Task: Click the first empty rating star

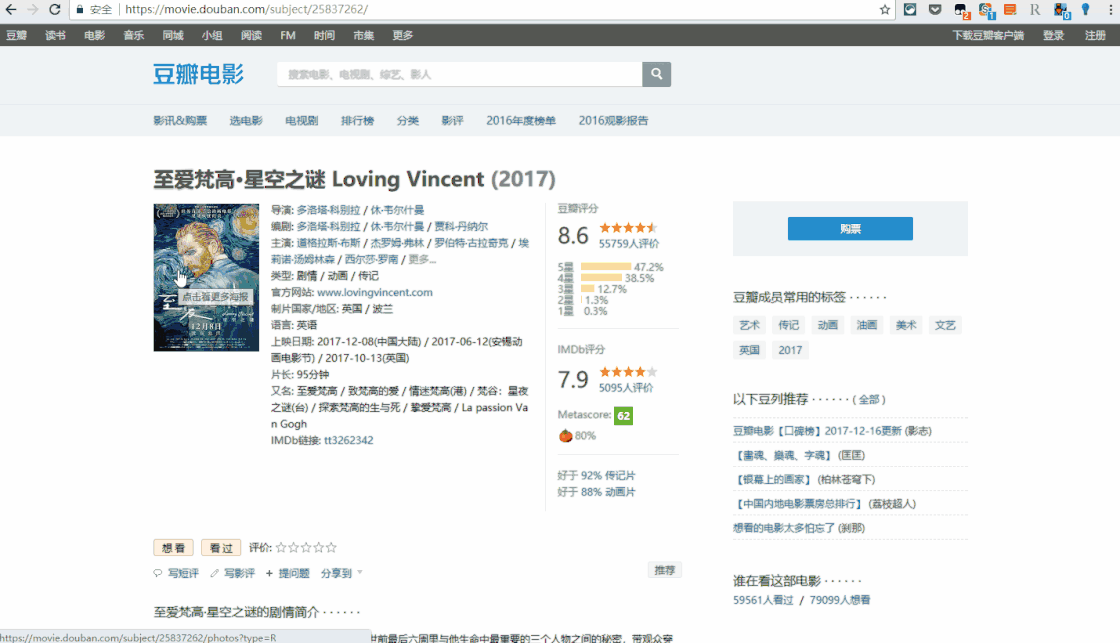Action: coord(281,547)
